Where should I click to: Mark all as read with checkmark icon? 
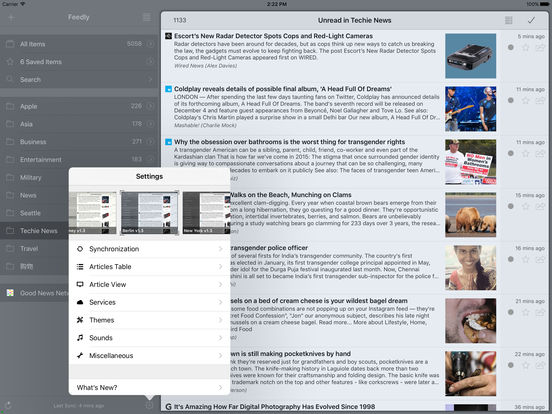point(531,20)
